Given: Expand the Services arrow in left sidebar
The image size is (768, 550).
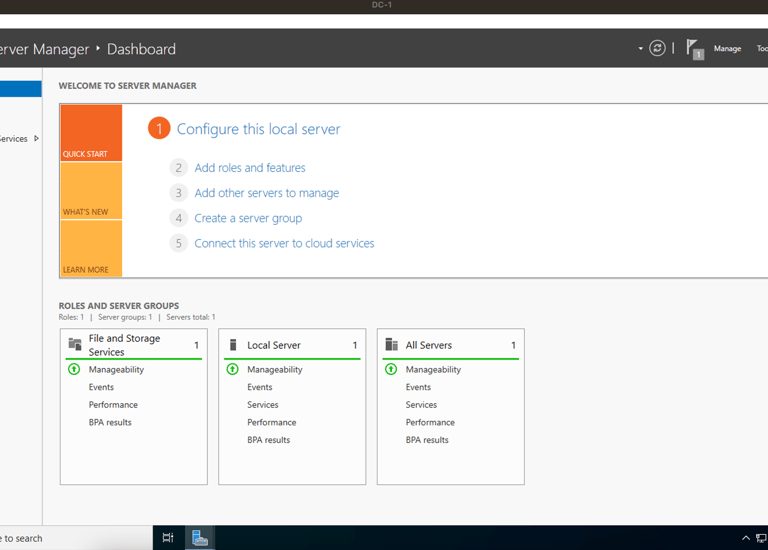Looking at the screenshot, I should 36,139.
